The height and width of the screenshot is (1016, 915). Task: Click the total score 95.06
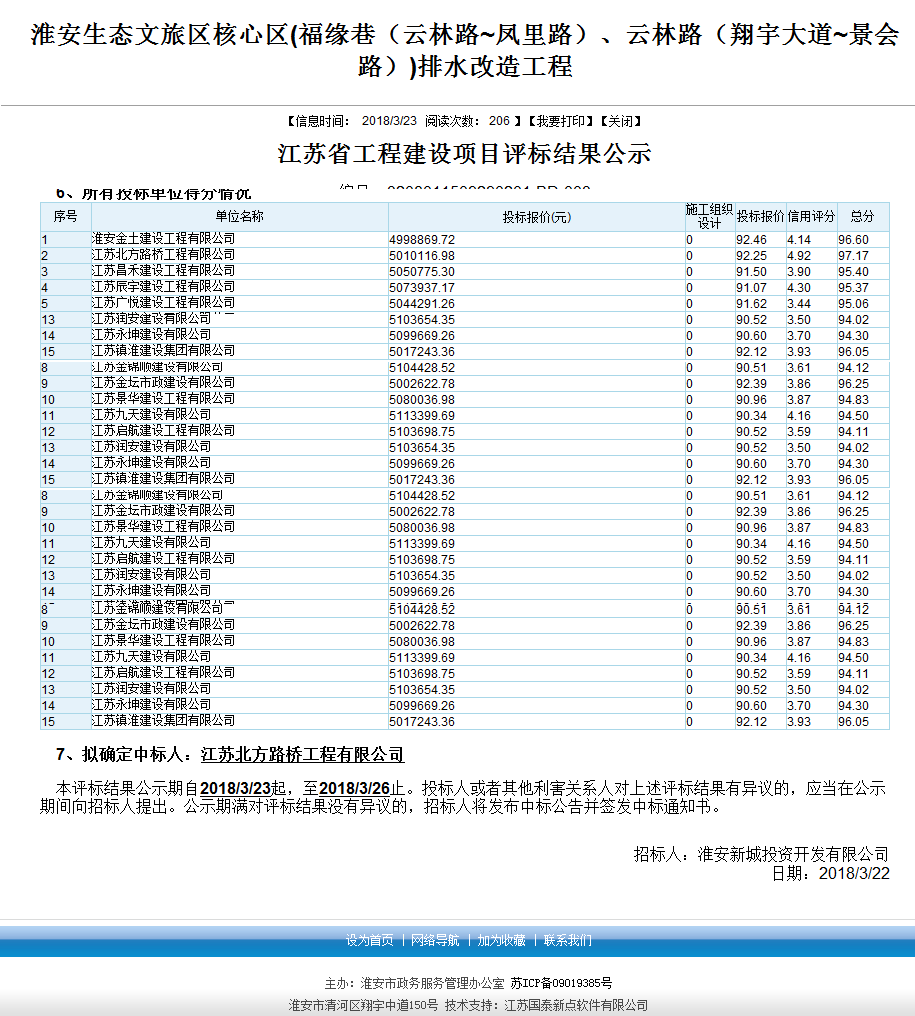coord(853,304)
